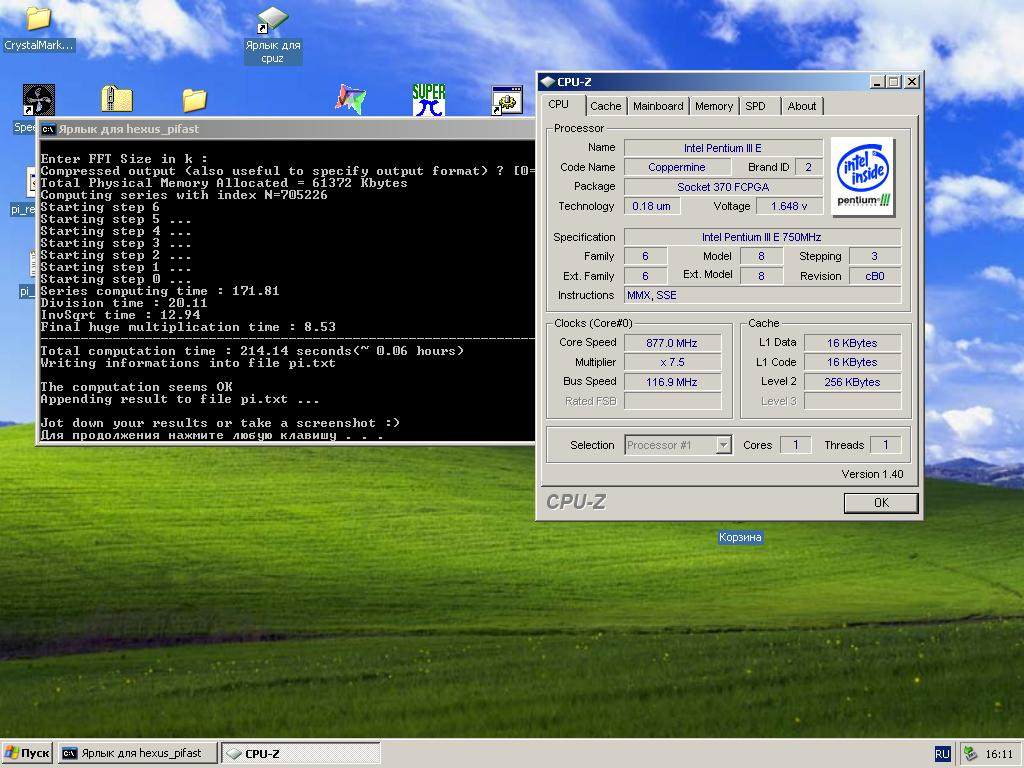Click the Intel Inside Pentium III logo
1024x768 pixels.
pyautogui.click(x=863, y=176)
